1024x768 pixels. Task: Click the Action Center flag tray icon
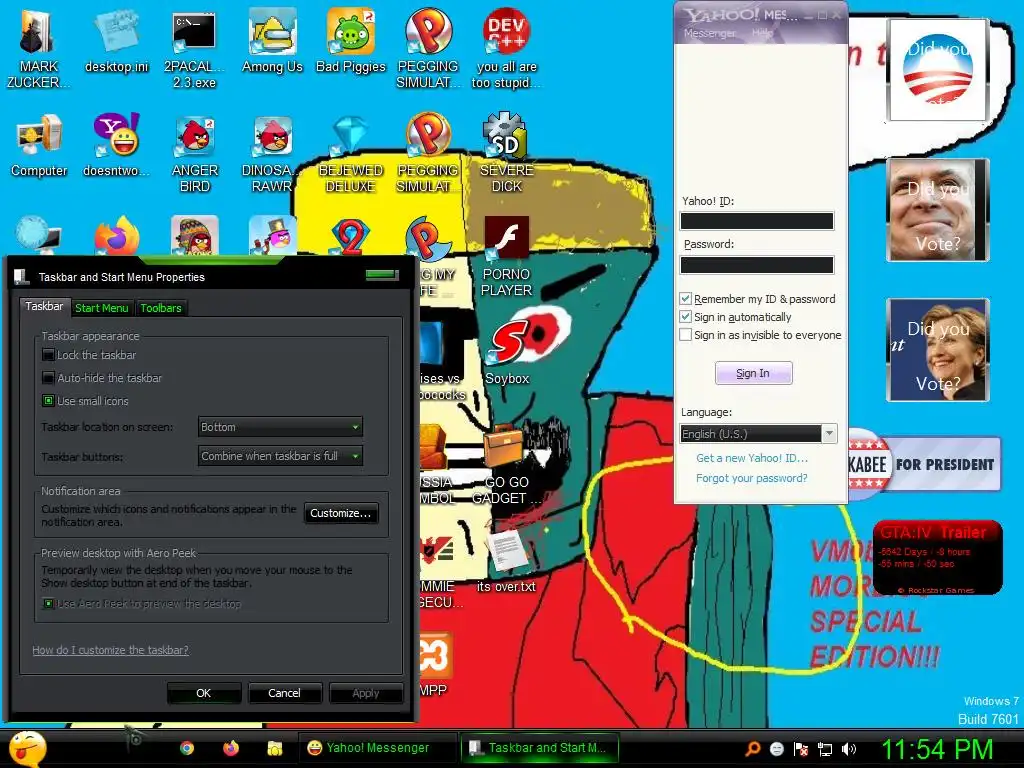point(801,749)
